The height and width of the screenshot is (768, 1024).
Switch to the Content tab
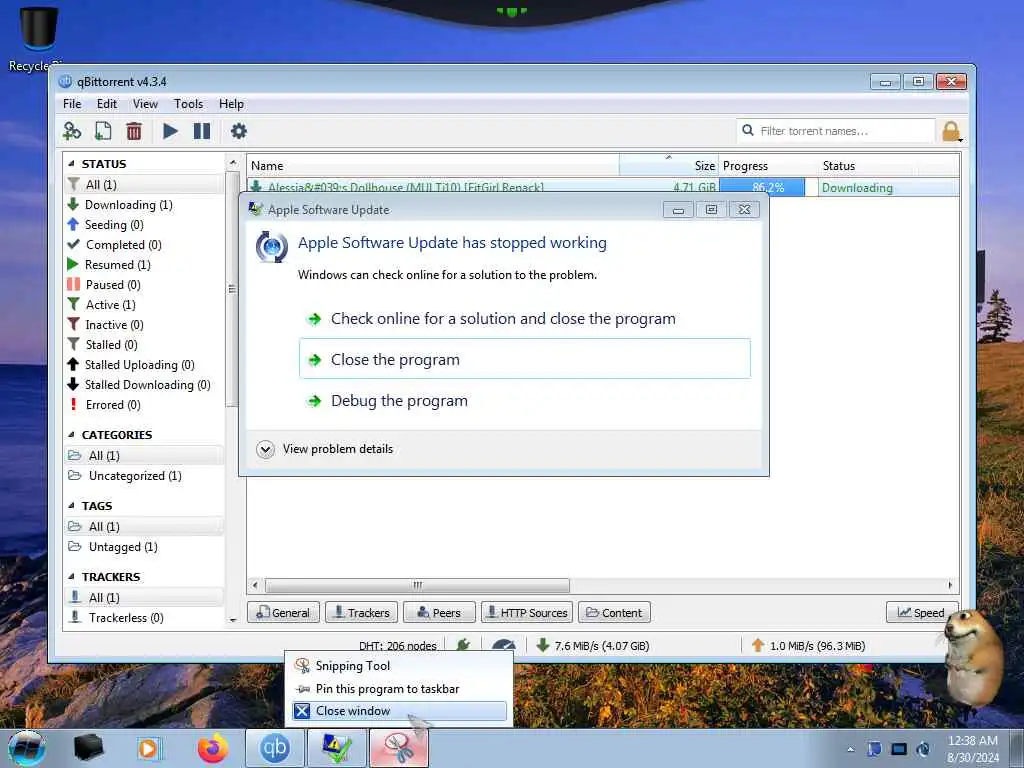(614, 613)
